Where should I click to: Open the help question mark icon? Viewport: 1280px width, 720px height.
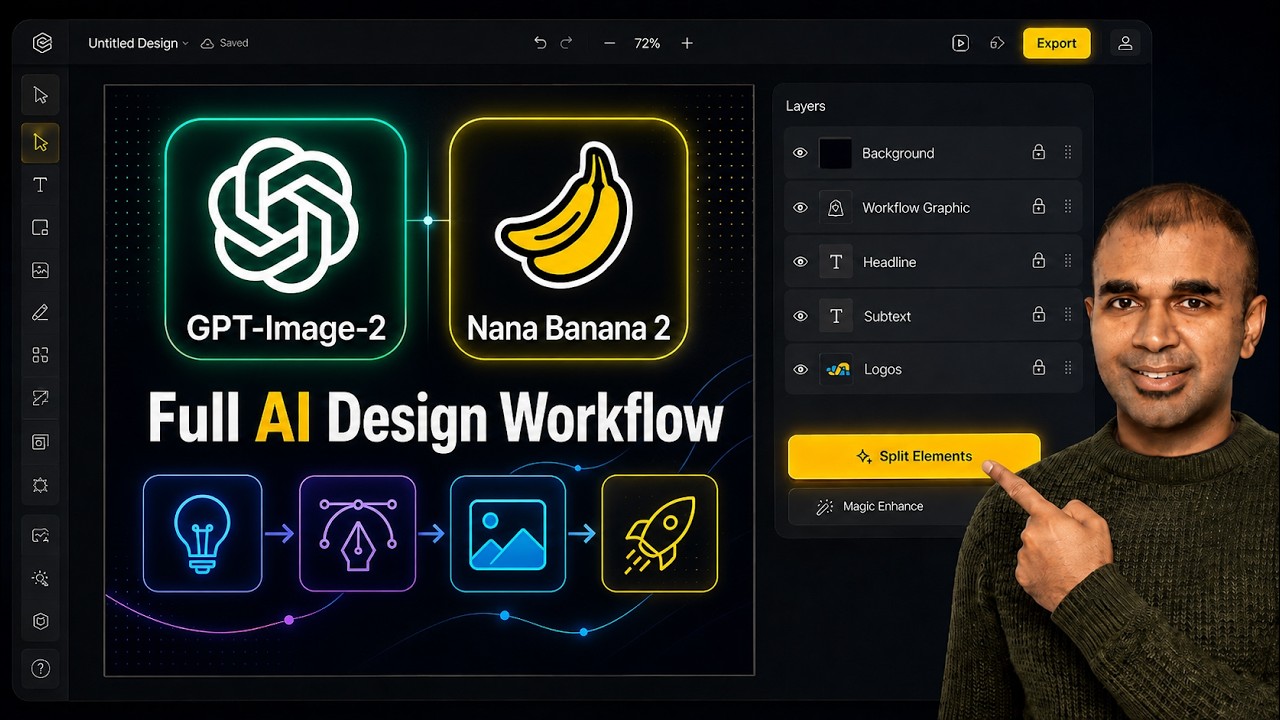coord(40,668)
